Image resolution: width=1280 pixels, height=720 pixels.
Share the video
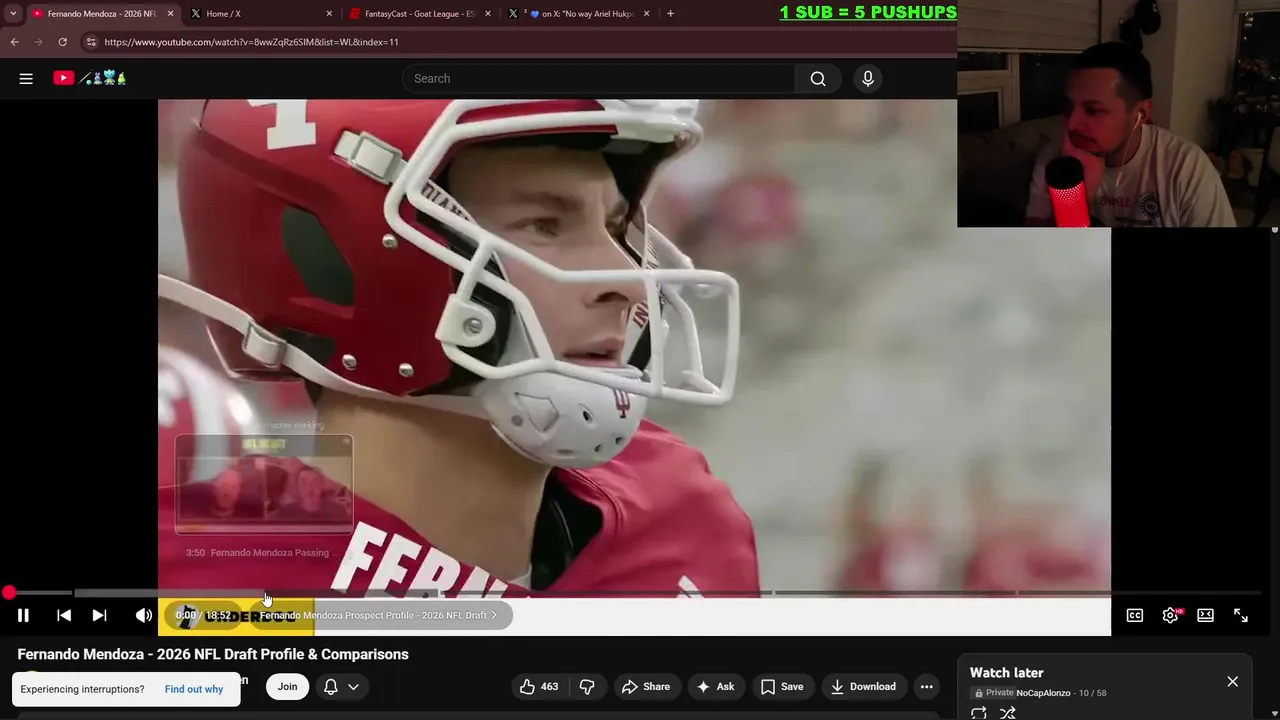tap(646, 686)
